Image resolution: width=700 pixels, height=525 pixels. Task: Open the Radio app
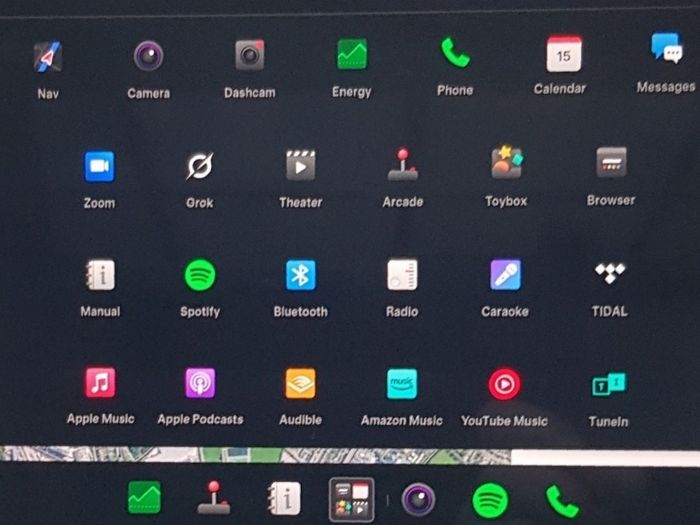402,275
